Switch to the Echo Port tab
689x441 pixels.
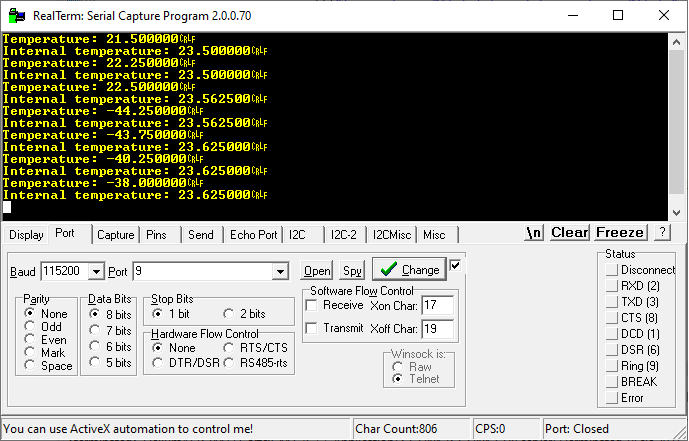click(x=254, y=235)
